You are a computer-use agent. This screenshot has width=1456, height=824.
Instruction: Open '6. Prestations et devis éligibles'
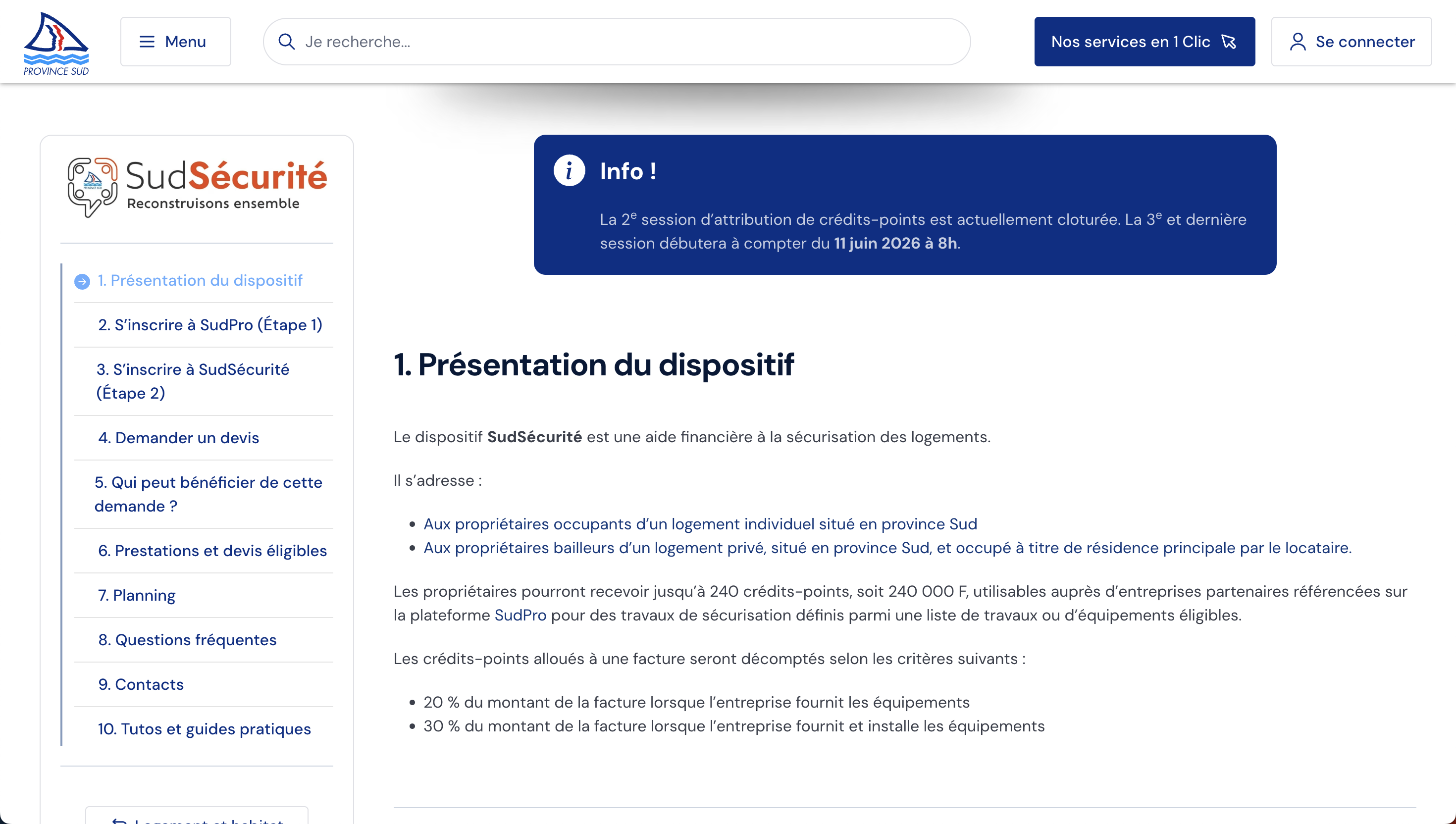pos(212,551)
